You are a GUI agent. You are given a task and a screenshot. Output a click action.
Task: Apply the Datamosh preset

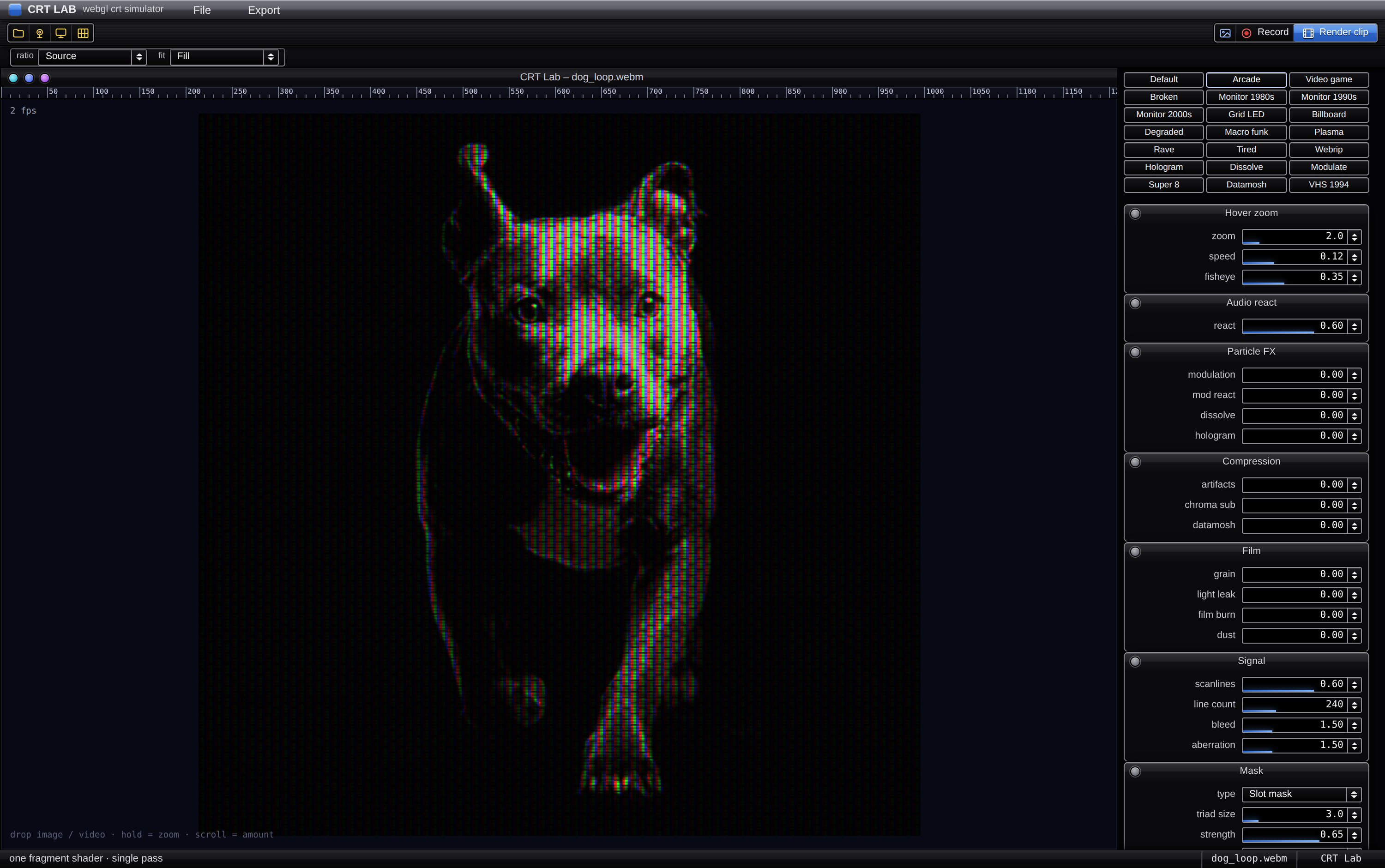1246,185
